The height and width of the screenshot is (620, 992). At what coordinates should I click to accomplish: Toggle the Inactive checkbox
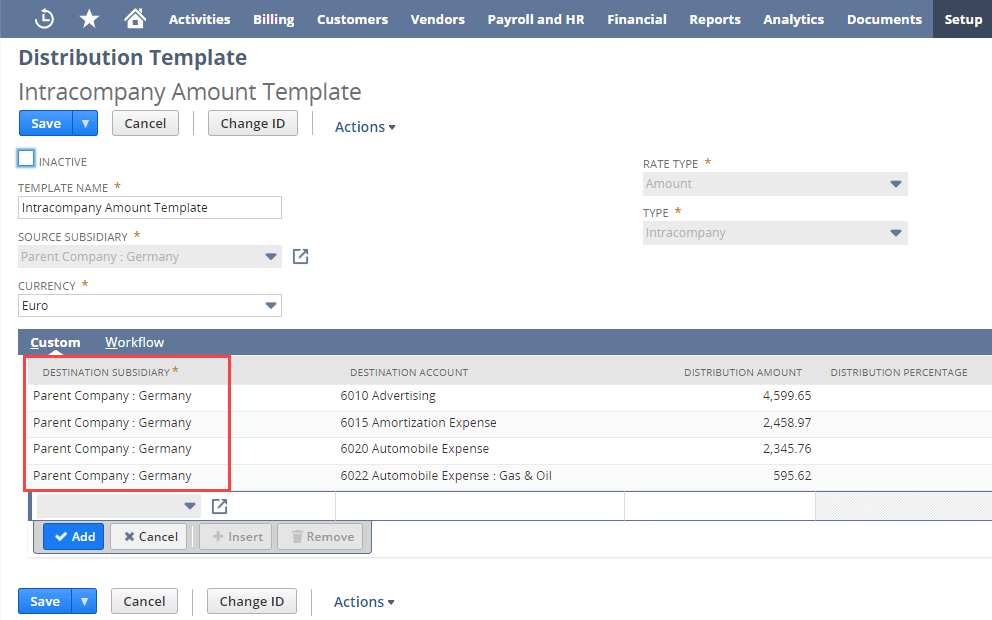coord(26,158)
